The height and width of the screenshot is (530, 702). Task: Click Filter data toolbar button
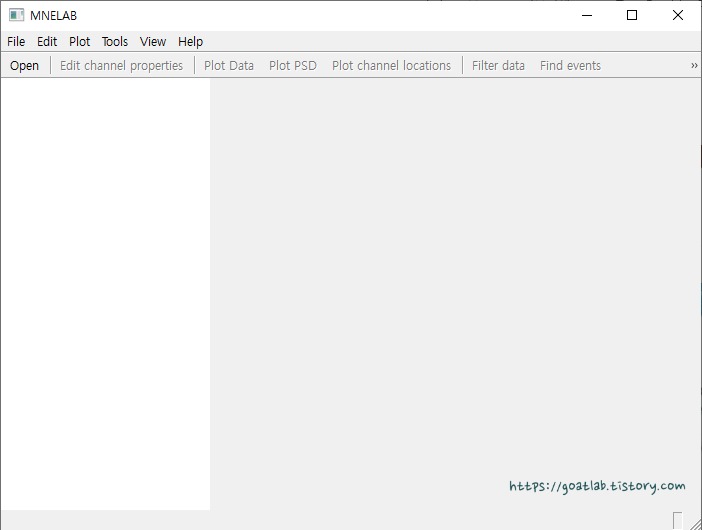click(x=498, y=65)
